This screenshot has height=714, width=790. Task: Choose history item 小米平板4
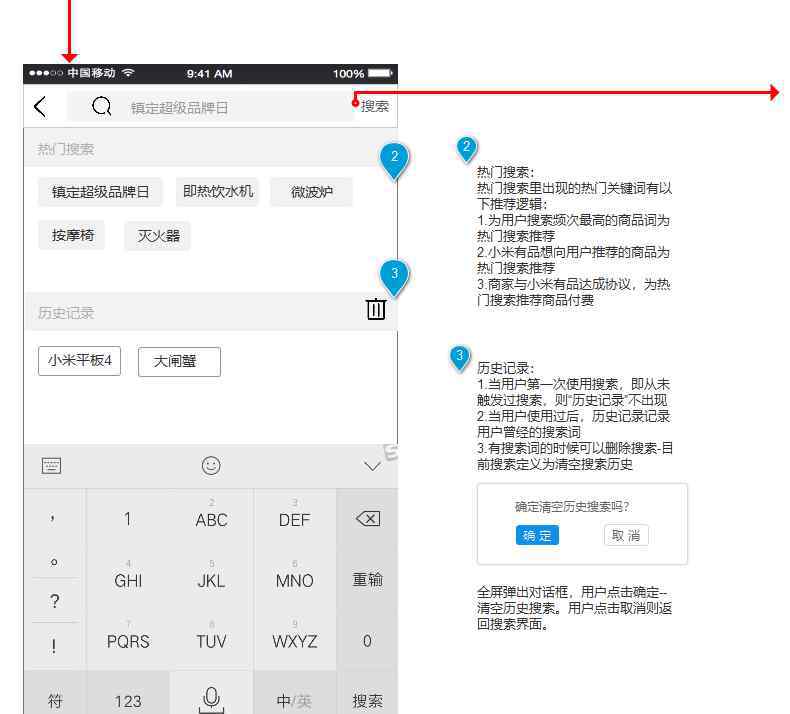[80, 361]
